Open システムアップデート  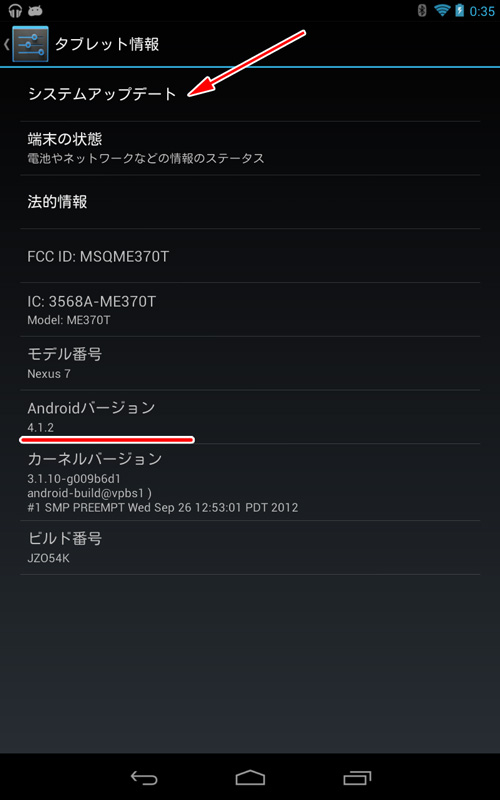[250, 94]
